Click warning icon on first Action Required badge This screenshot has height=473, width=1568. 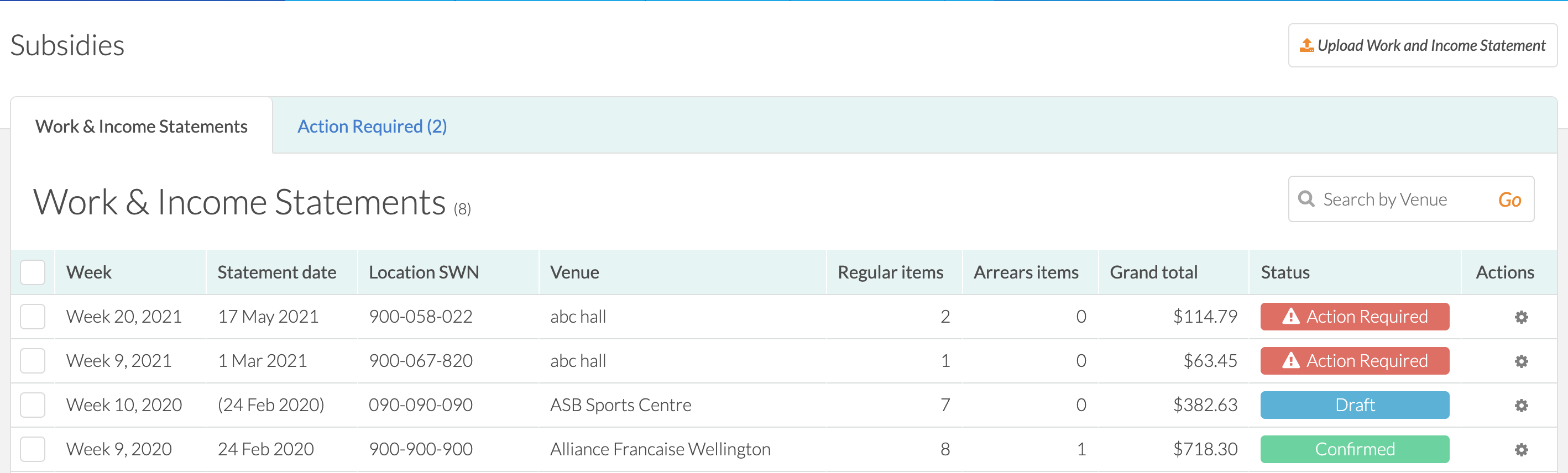pos(1290,316)
